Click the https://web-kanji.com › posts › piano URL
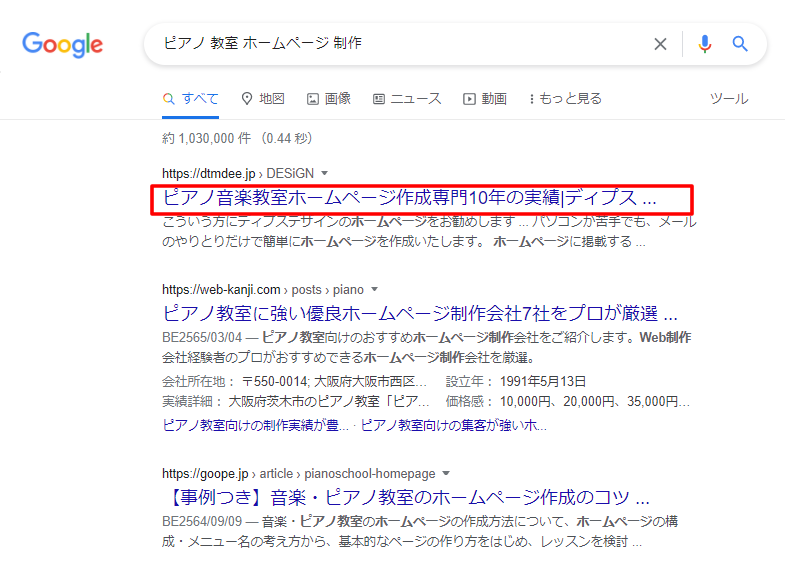This screenshot has height=568, width=785. point(263,290)
